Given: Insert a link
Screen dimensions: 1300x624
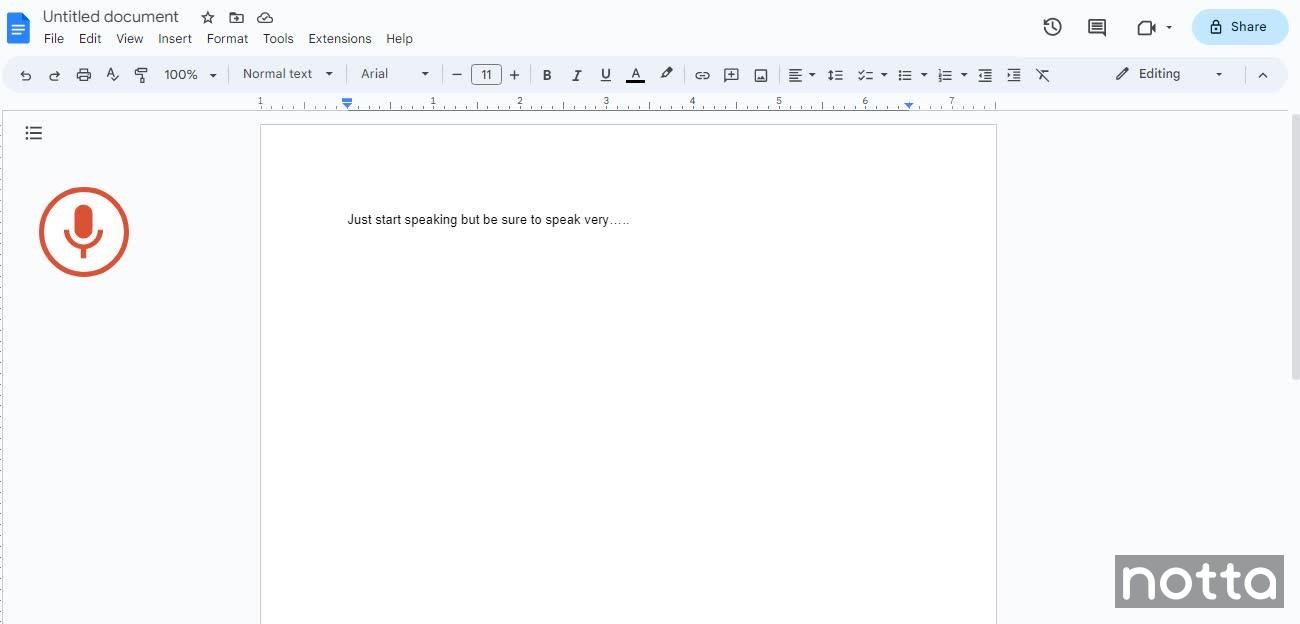Looking at the screenshot, I should point(702,74).
